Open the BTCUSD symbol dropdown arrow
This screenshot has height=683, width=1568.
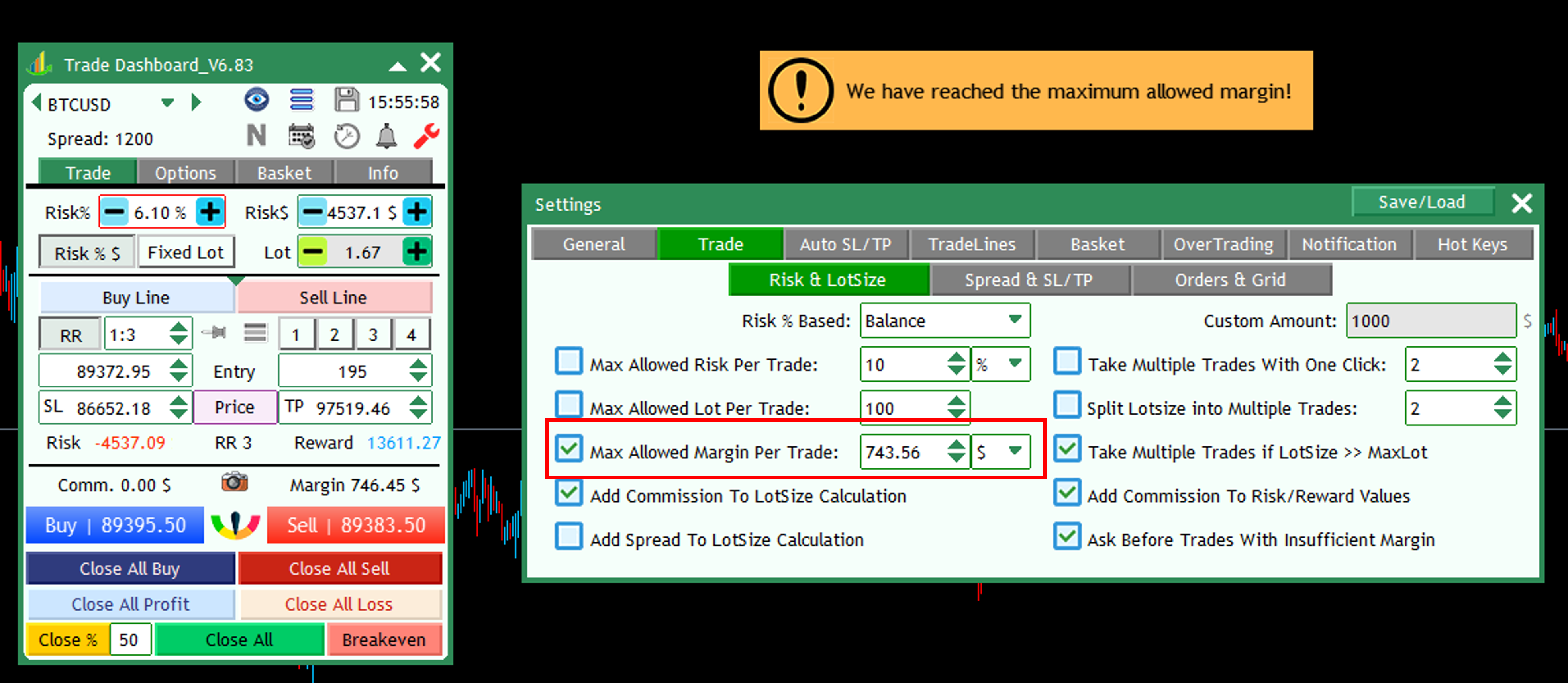(167, 103)
